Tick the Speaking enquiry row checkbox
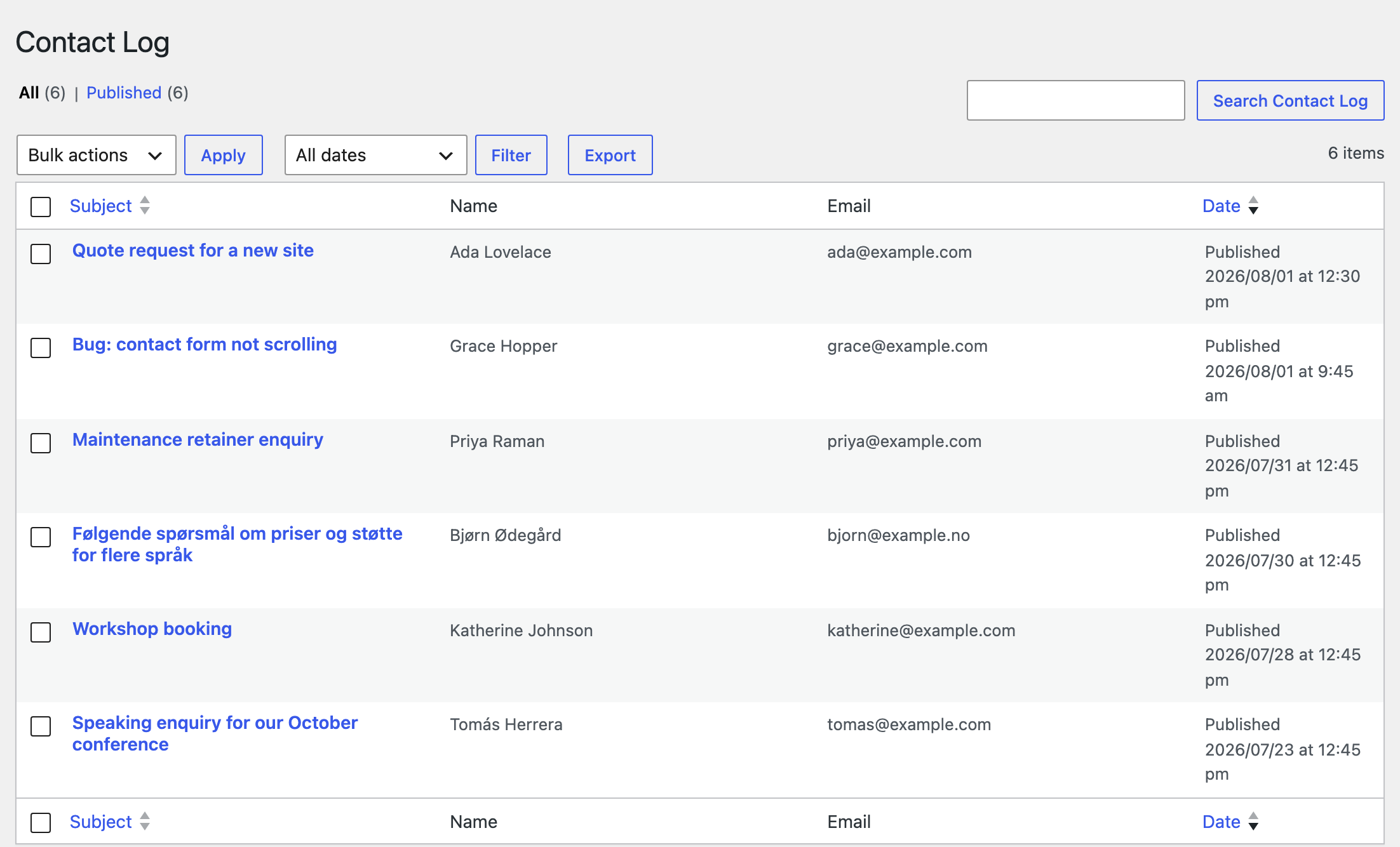The height and width of the screenshot is (847, 1400). (41, 726)
